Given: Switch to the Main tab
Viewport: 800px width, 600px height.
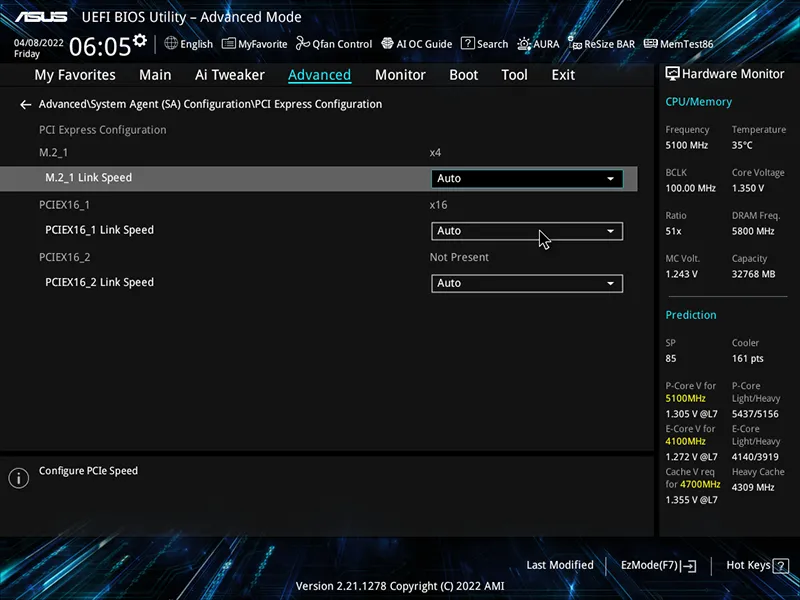Looking at the screenshot, I should click(155, 75).
